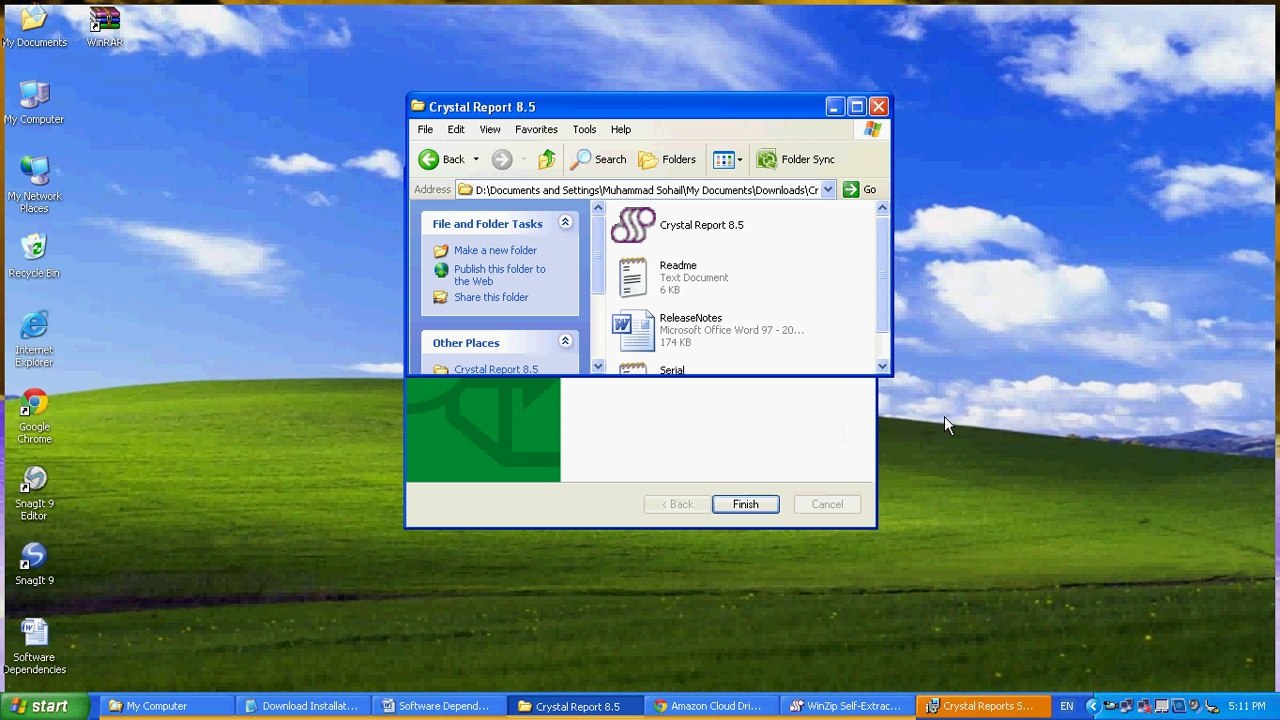Open the Help menu
The height and width of the screenshot is (720, 1280).
click(621, 129)
